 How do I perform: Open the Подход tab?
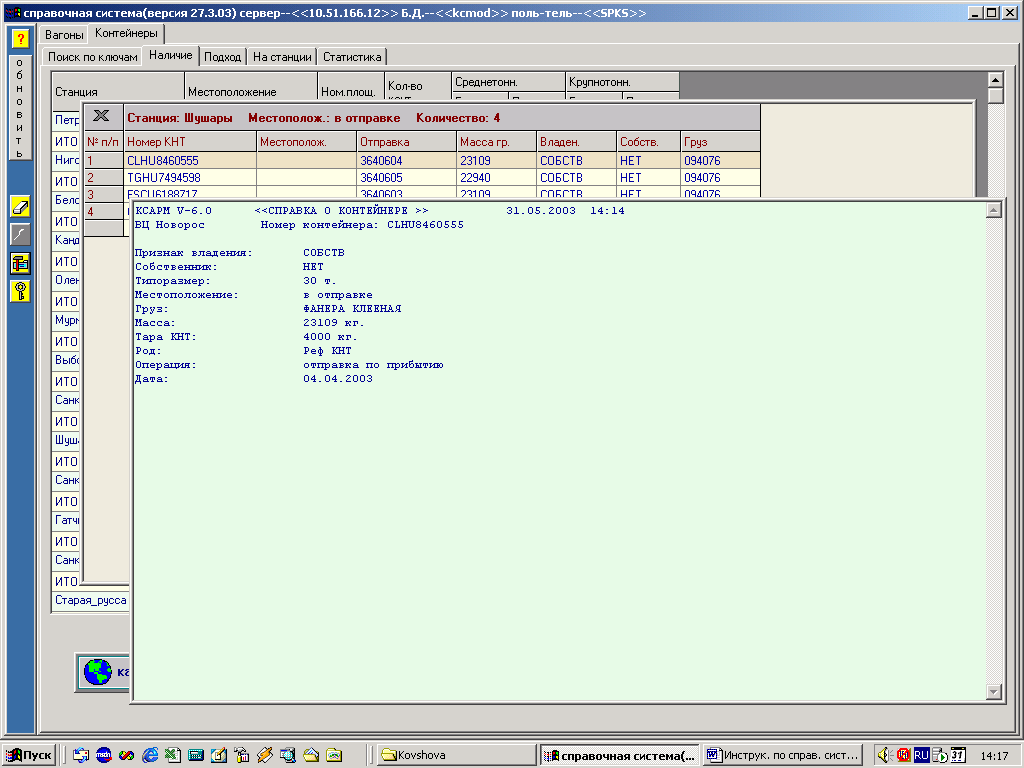tap(222, 57)
